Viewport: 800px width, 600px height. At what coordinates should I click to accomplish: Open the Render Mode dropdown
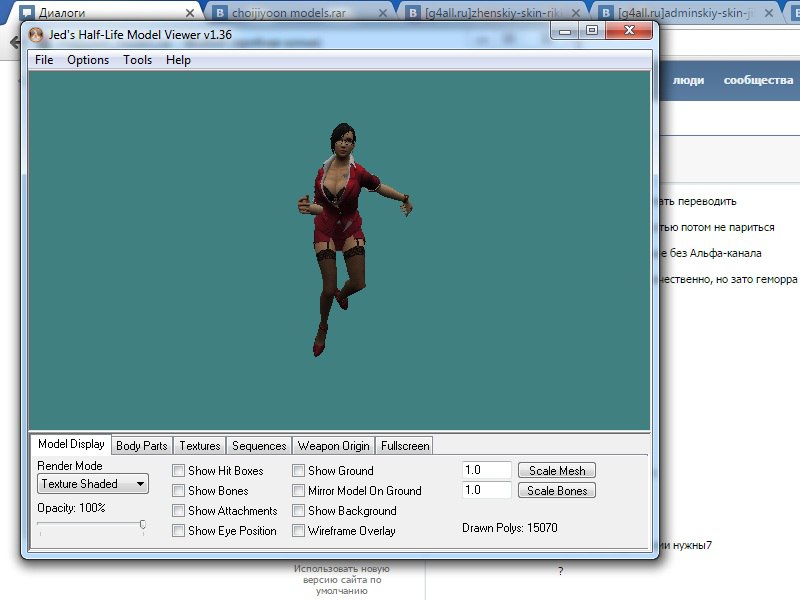tap(93, 484)
